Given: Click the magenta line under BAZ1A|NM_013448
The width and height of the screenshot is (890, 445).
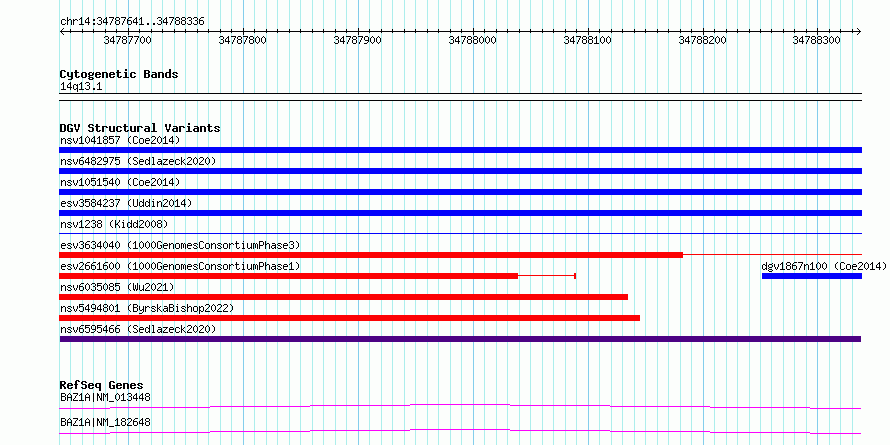Looking at the screenshot, I should 460,406.
